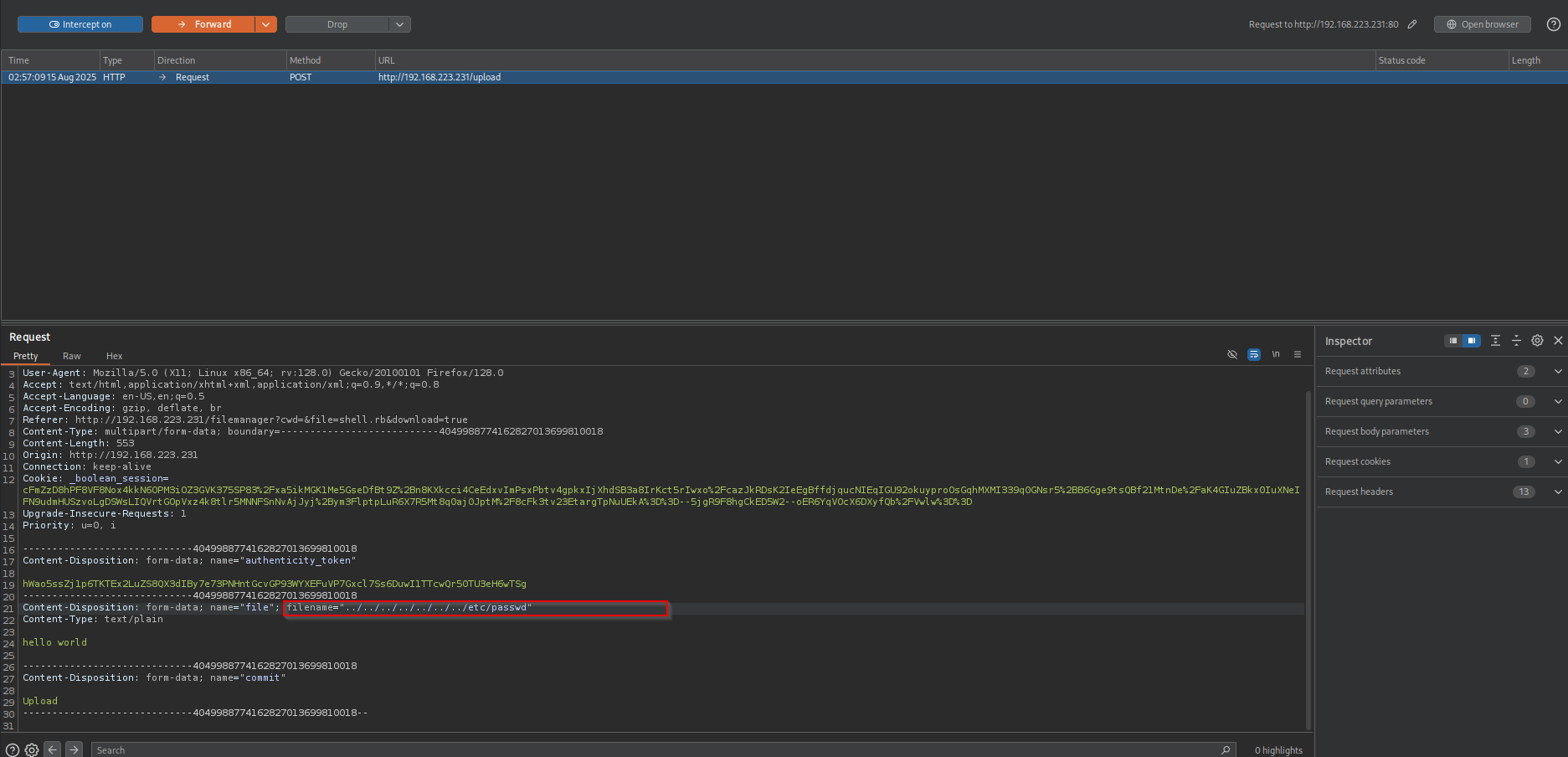Click the User-Agent header line
Image resolution: width=1568 pixels, height=757 pixels.
[263, 373]
